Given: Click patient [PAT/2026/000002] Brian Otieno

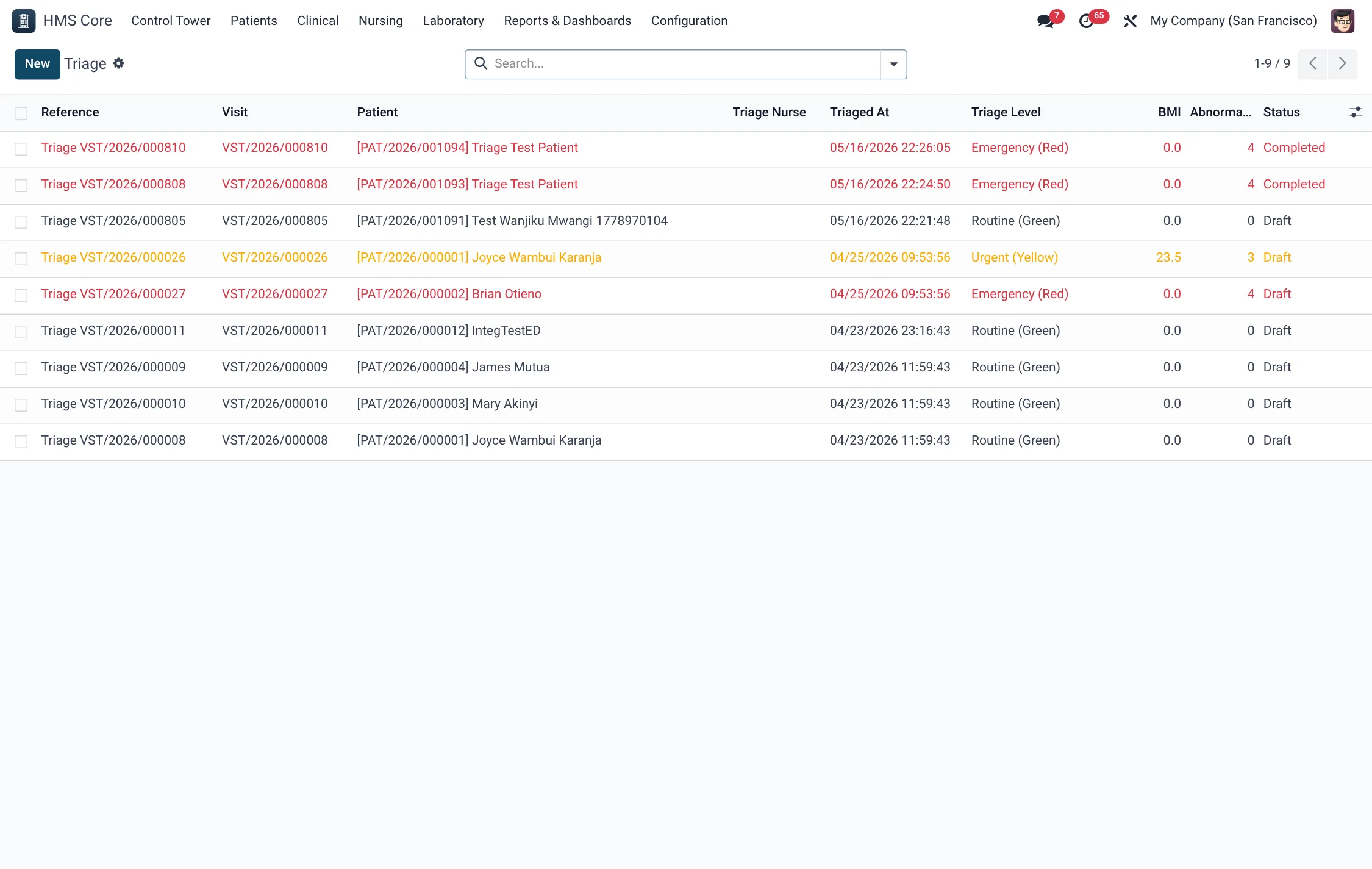Looking at the screenshot, I should [x=449, y=294].
